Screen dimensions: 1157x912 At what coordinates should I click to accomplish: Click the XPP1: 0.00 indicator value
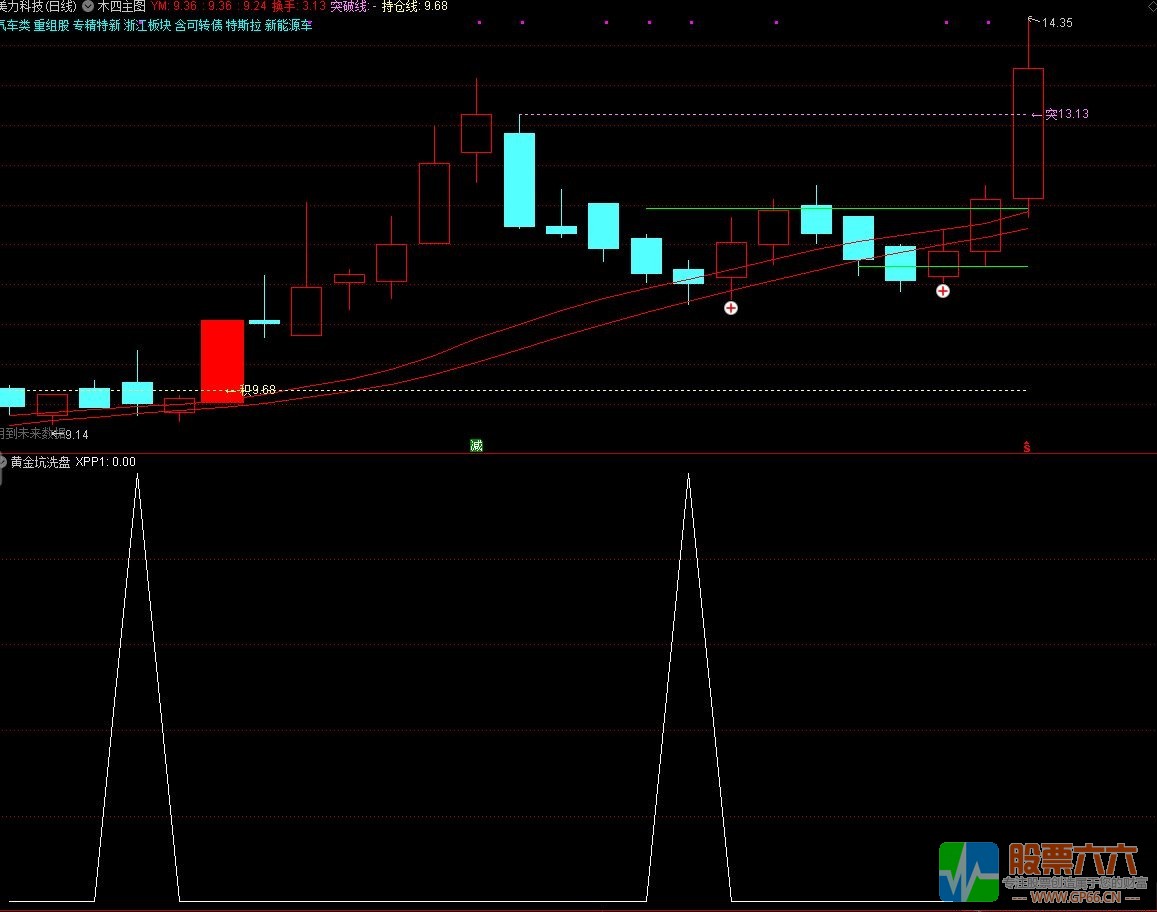(106, 462)
